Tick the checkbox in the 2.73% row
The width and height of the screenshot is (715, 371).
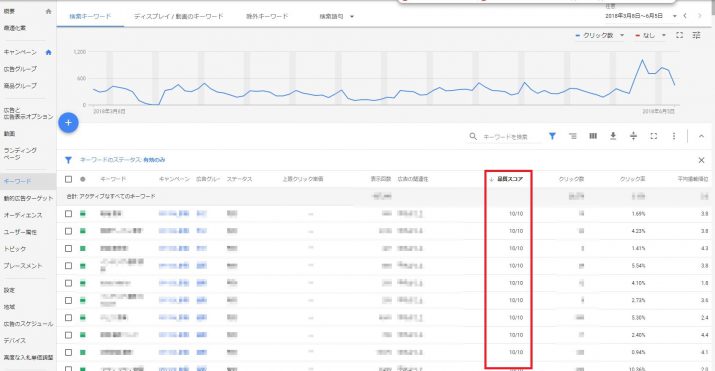tap(68, 300)
